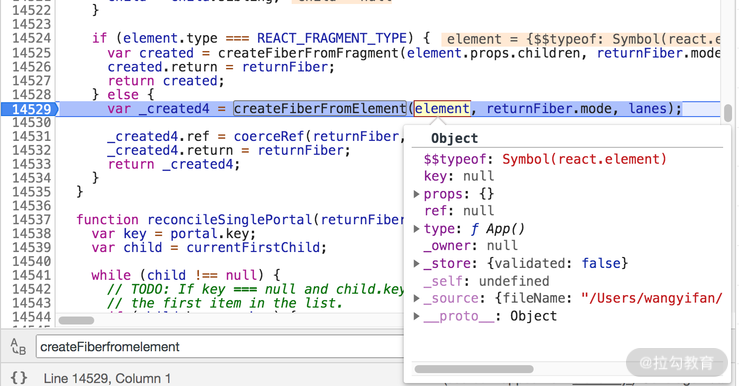The width and height of the screenshot is (739, 386).
Task: Click the $$typeof Symbol(react.element) value
Action: (x=584, y=159)
